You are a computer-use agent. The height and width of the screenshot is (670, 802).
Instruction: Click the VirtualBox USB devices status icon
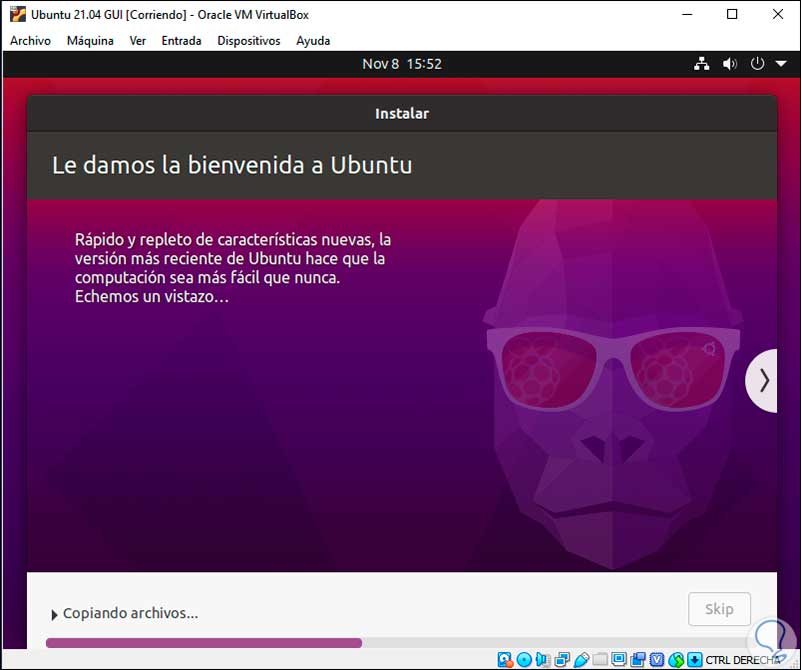581,660
